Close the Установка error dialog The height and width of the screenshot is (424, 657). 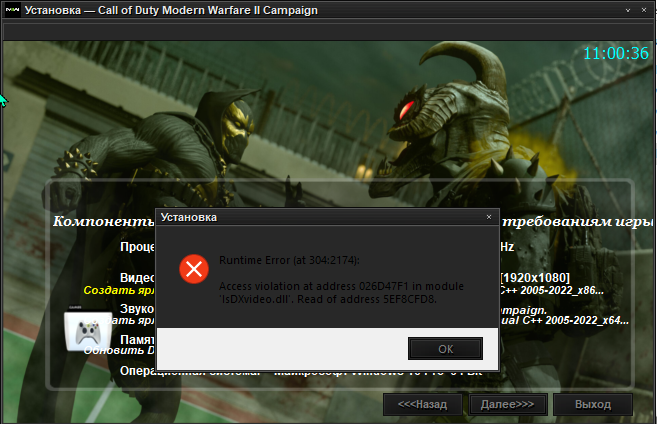point(488,216)
